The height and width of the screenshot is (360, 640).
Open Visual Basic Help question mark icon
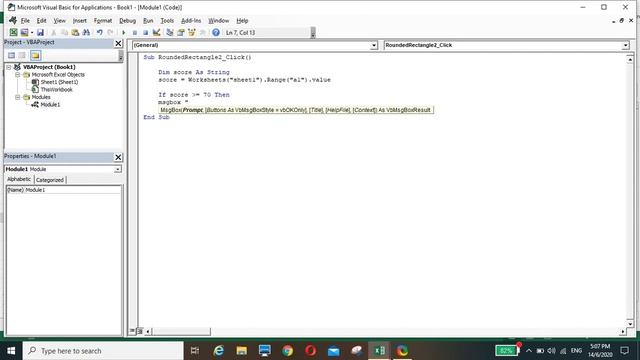216,32
